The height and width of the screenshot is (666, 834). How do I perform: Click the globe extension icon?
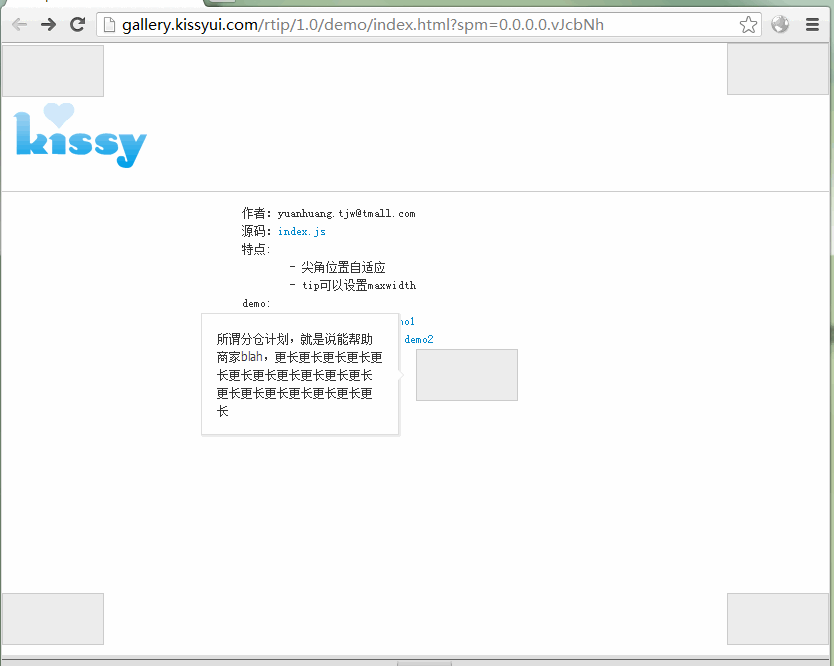tap(780, 25)
